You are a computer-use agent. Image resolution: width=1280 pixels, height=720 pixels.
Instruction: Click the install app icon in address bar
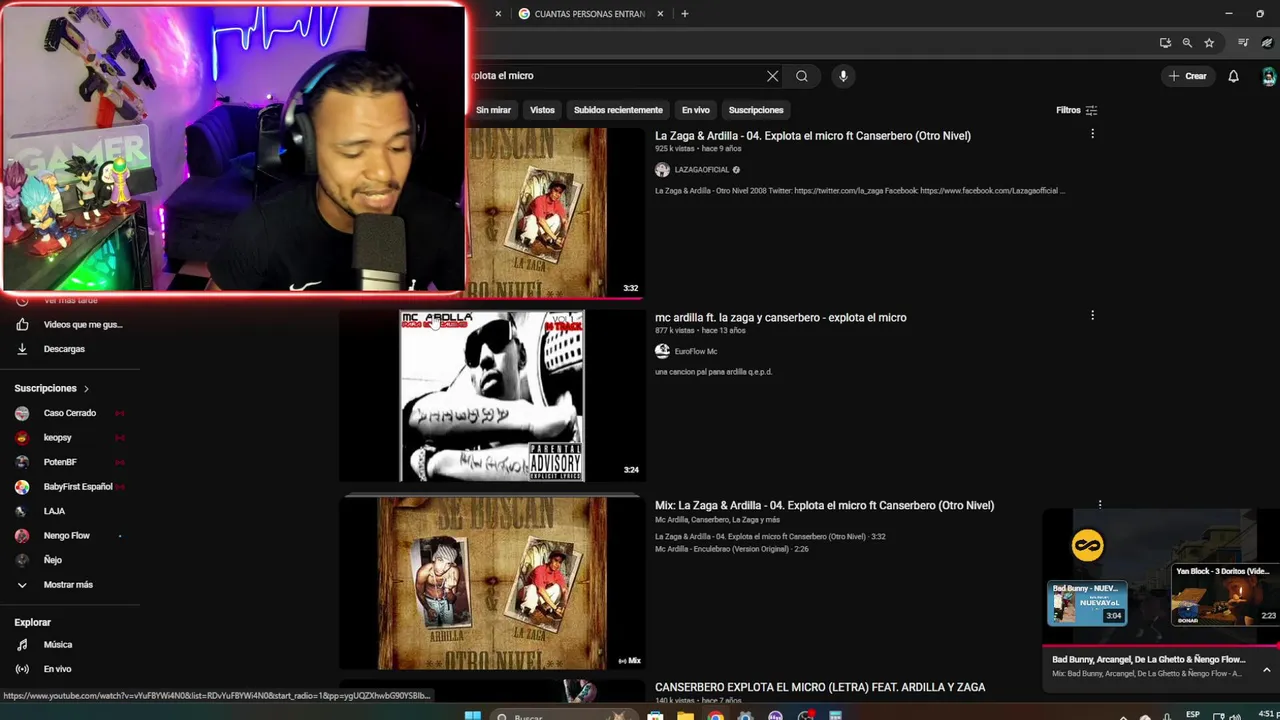tap(1165, 43)
